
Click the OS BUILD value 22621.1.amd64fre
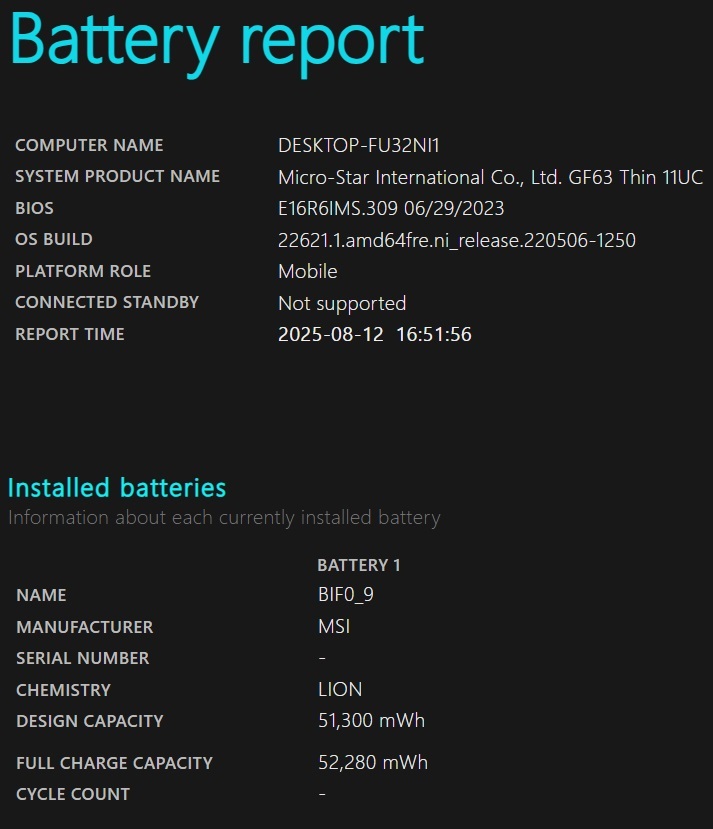click(457, 240)
